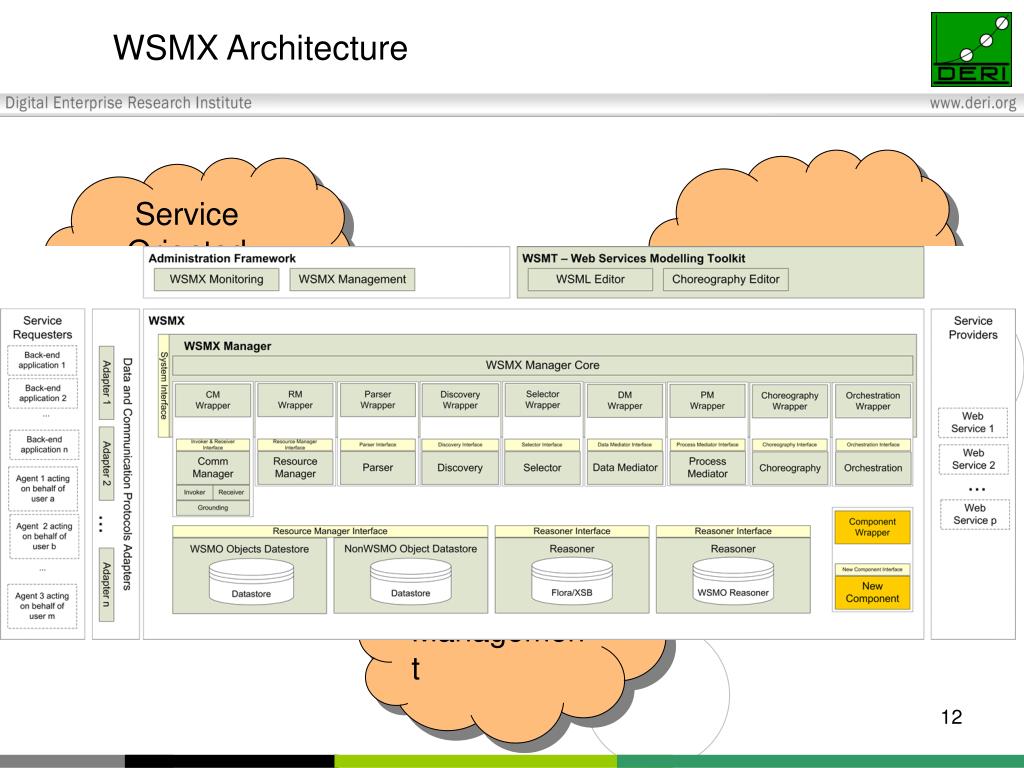Click the Process Mediator component box
The image size is (1024, 768).
tap(707, 468)
